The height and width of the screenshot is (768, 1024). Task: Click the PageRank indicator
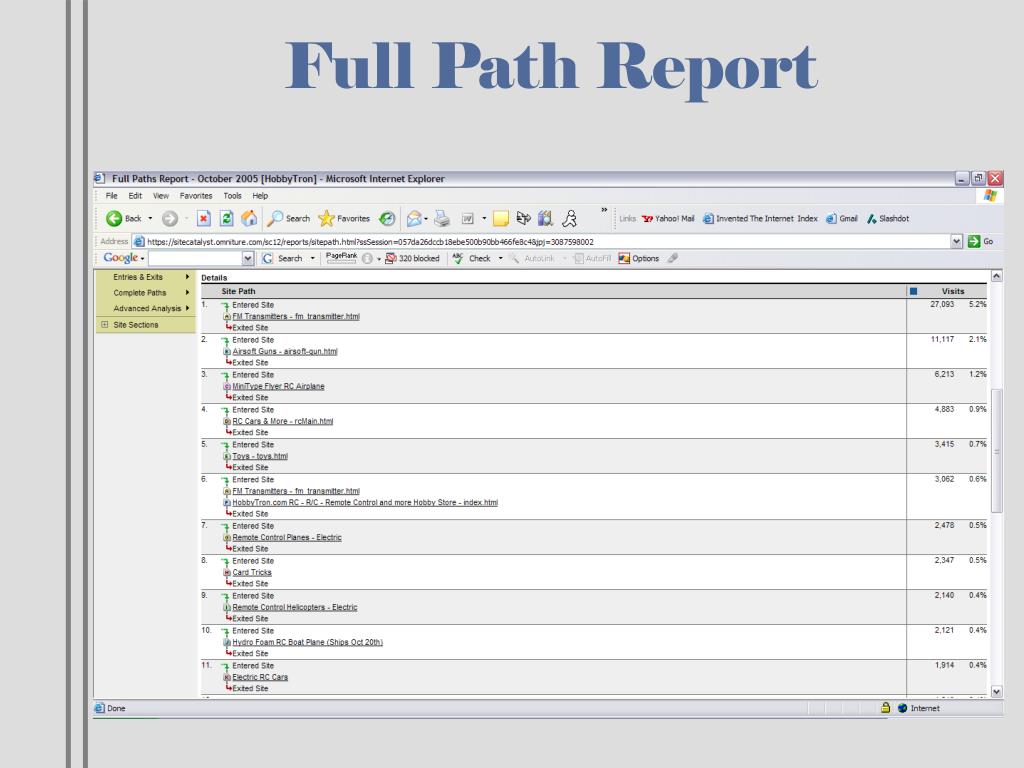(x=342, y=258)
